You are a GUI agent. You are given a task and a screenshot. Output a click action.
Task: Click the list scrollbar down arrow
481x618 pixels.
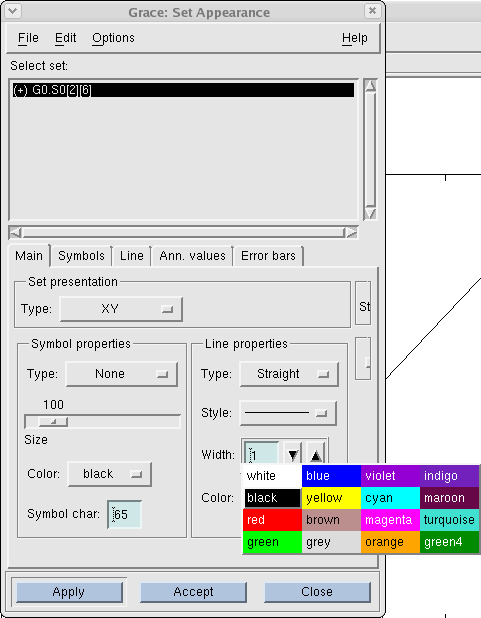pos(370,213)
